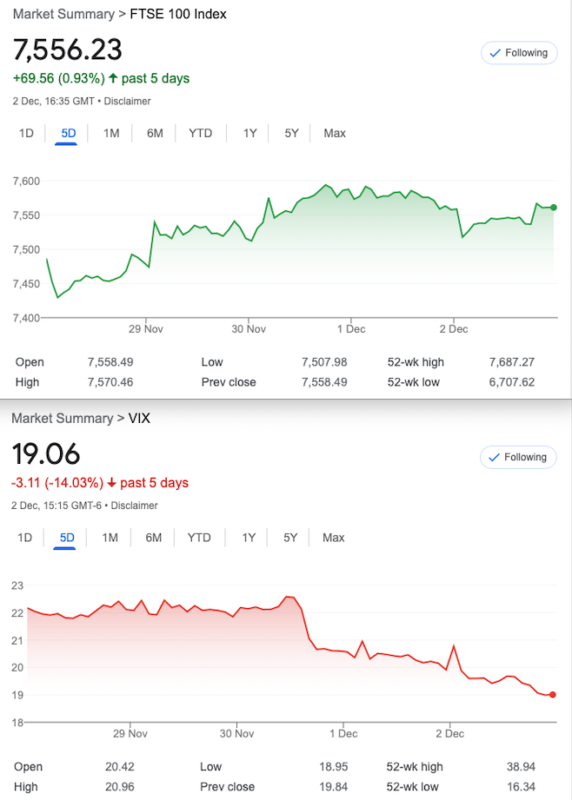Image resolution: width=572 pixels, height=800 pixels.
Task: Click -3.11 (-14.03%) past 5 days change
Action: (x=100, y=483)
